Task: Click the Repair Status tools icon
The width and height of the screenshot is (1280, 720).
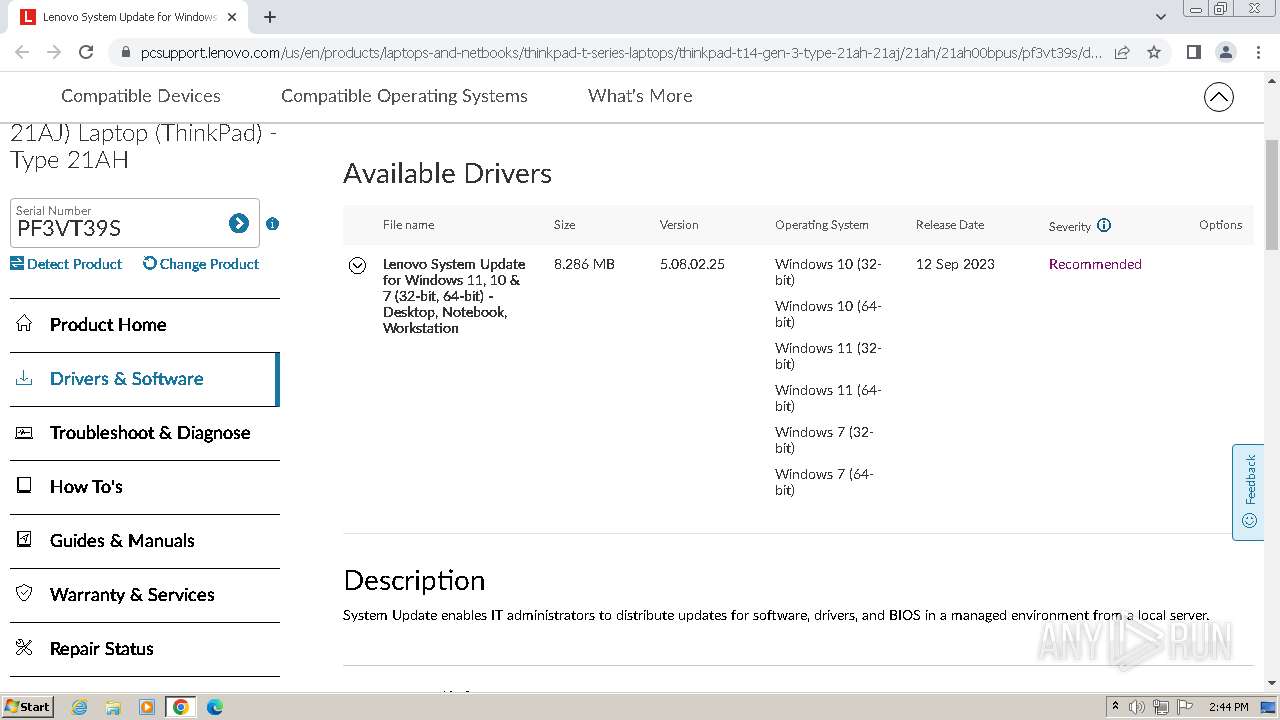Action: point(24,647)
